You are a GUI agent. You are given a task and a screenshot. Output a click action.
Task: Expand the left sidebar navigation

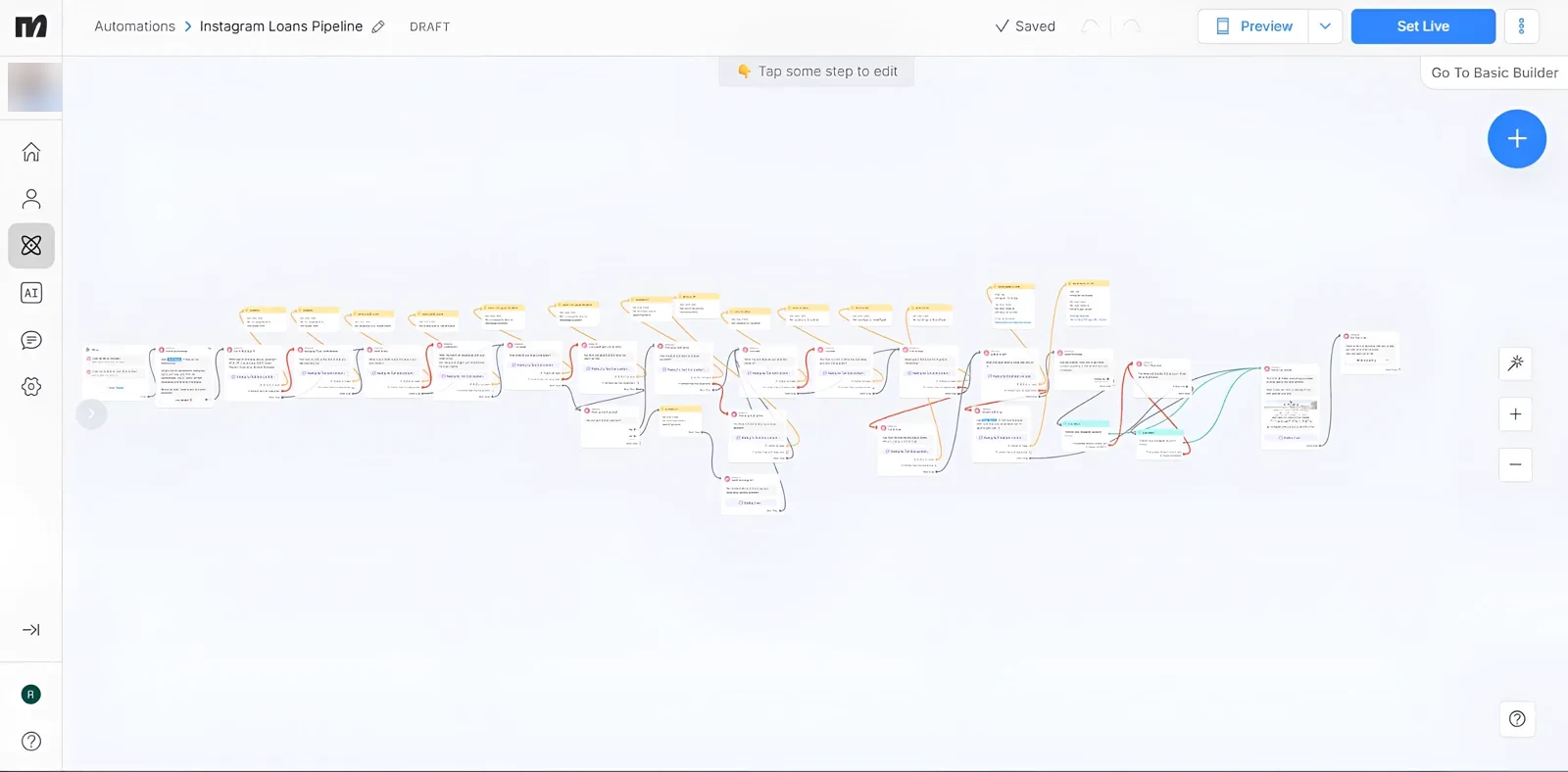[31, 630]
